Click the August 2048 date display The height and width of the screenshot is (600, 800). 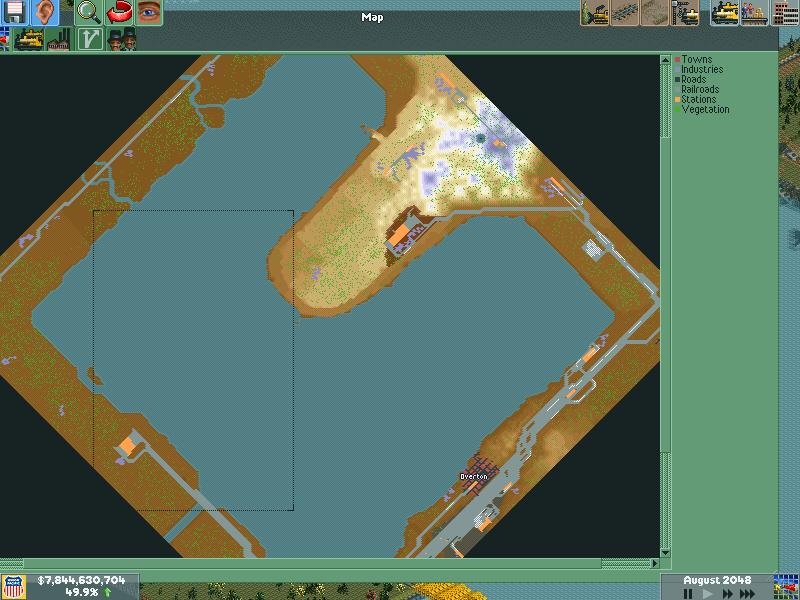[x=717, y=580]
